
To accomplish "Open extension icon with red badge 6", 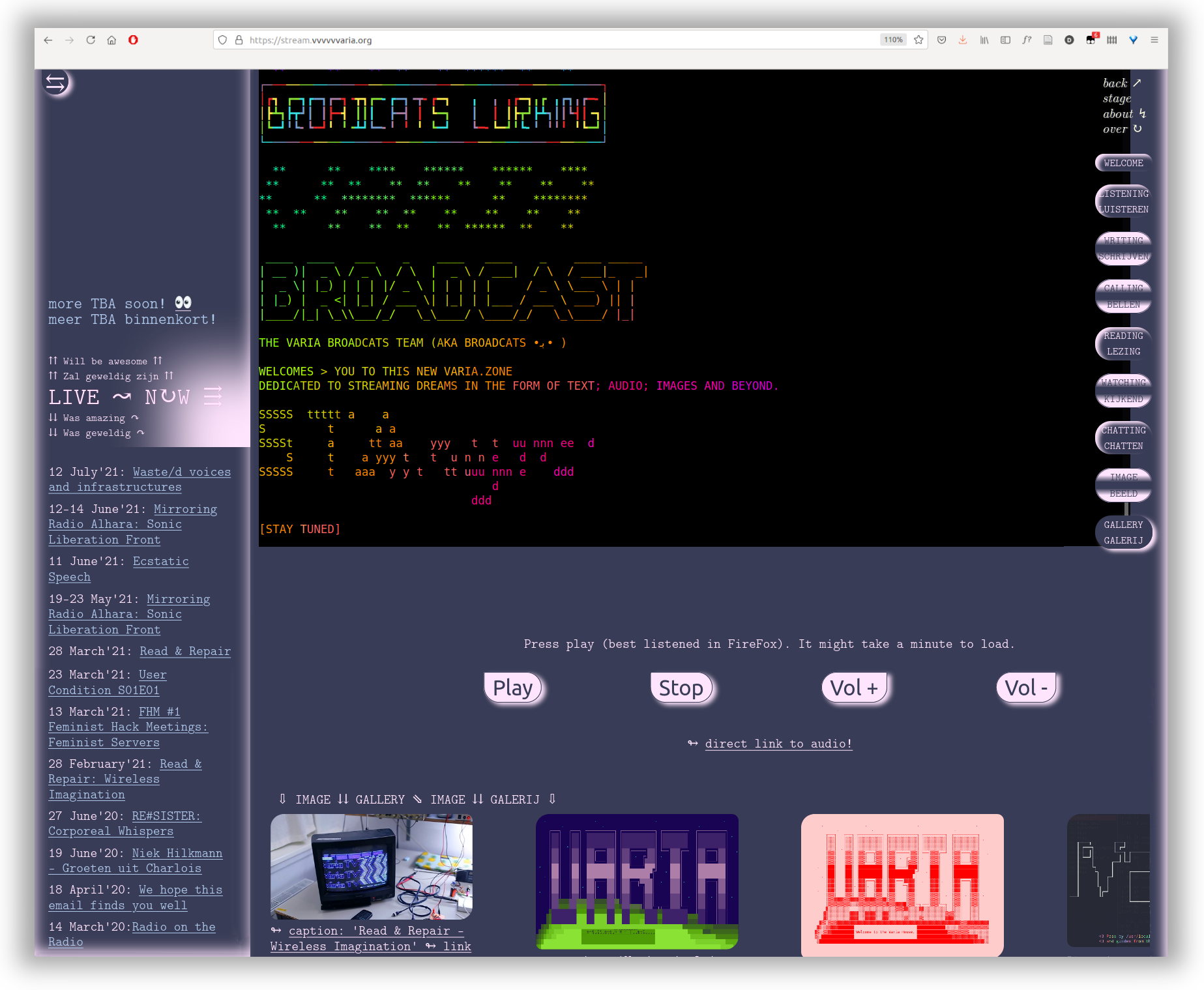I will (x=1091, y=39).
